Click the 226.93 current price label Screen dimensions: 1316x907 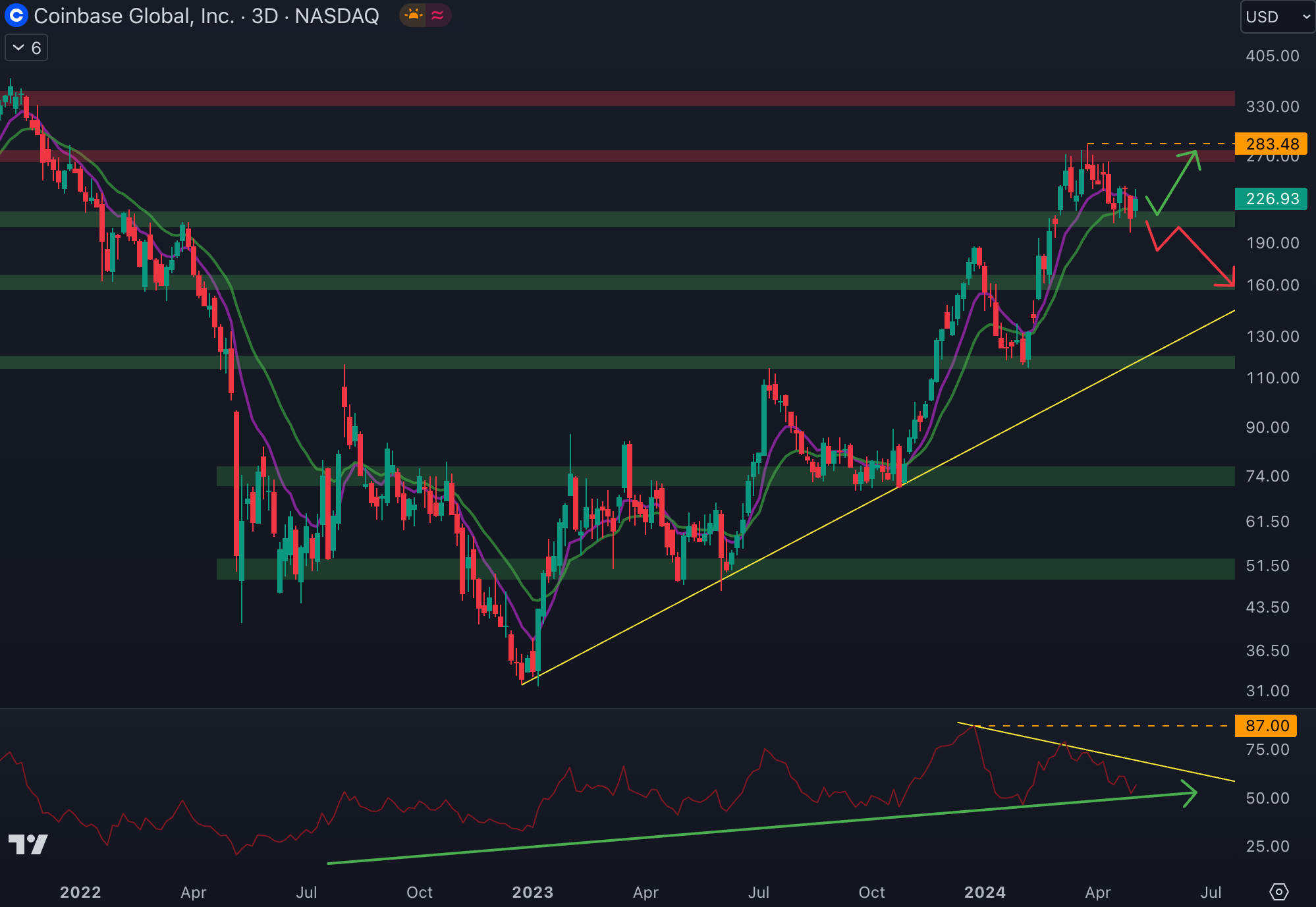[1271, 198]
